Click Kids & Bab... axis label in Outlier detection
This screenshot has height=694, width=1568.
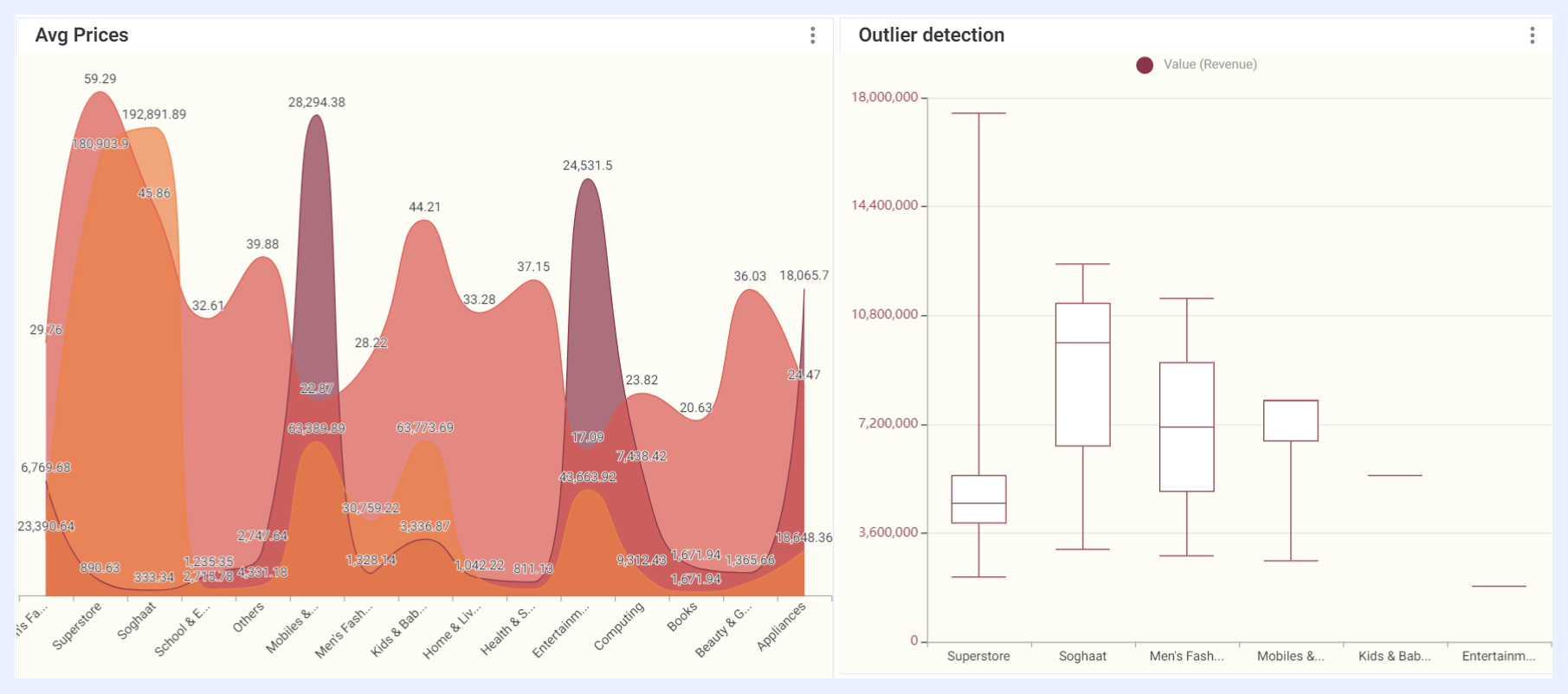click(1394, 656)
